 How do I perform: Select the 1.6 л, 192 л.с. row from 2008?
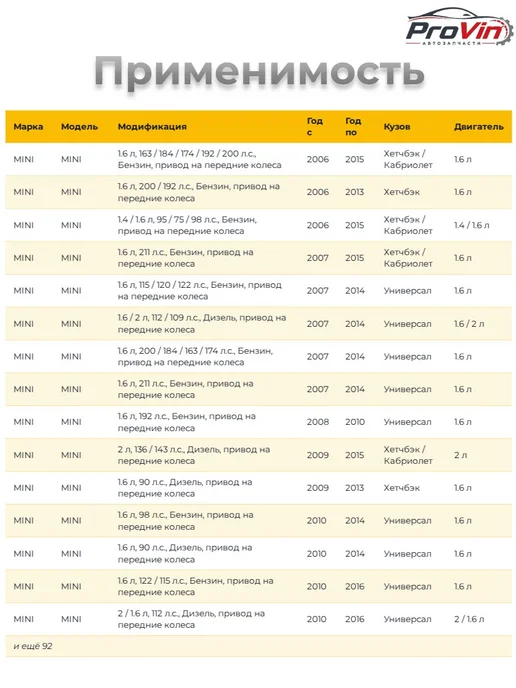(x=258, y=422)
